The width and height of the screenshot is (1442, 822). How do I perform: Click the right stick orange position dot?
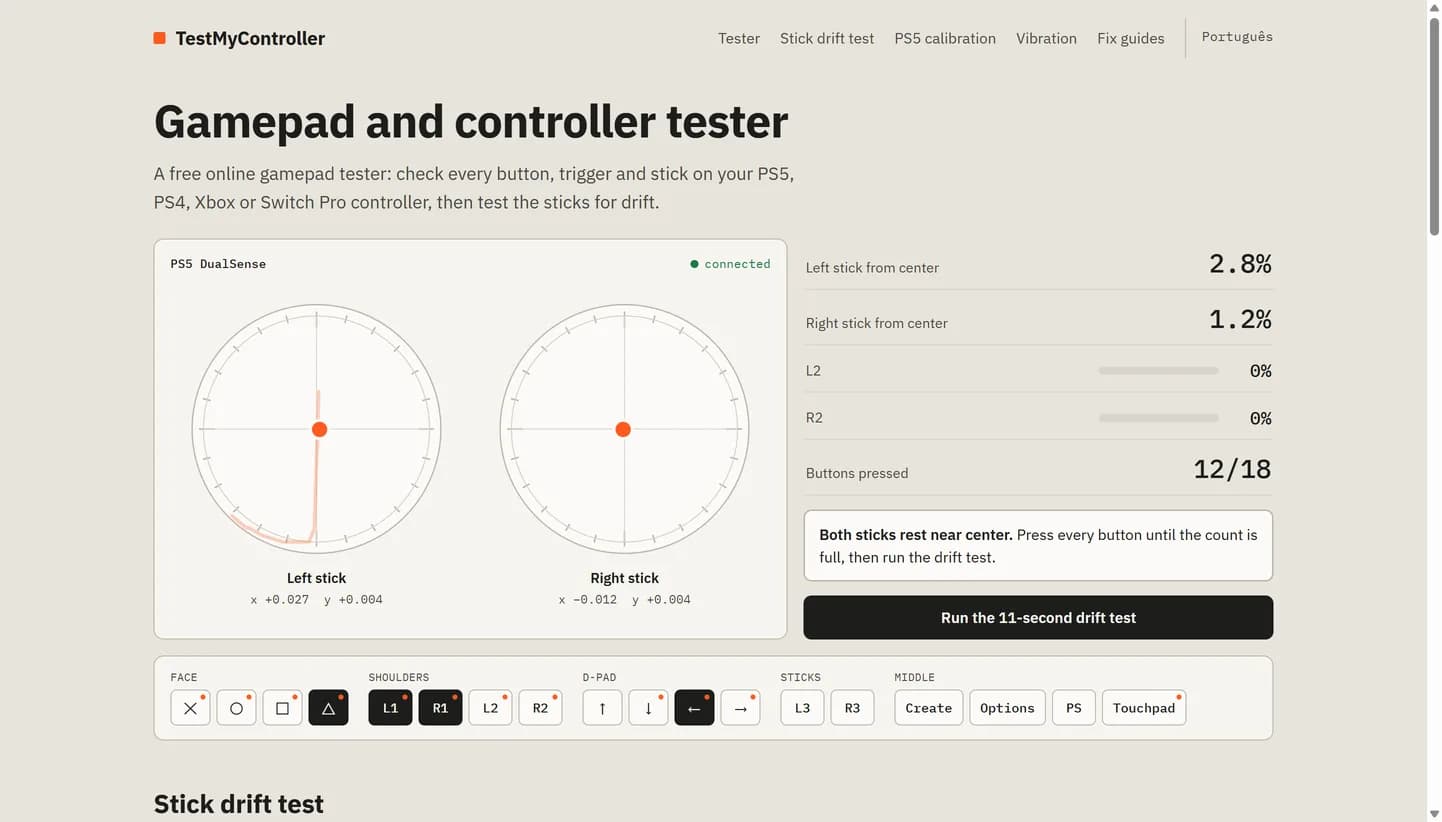[x=623, y=429]
